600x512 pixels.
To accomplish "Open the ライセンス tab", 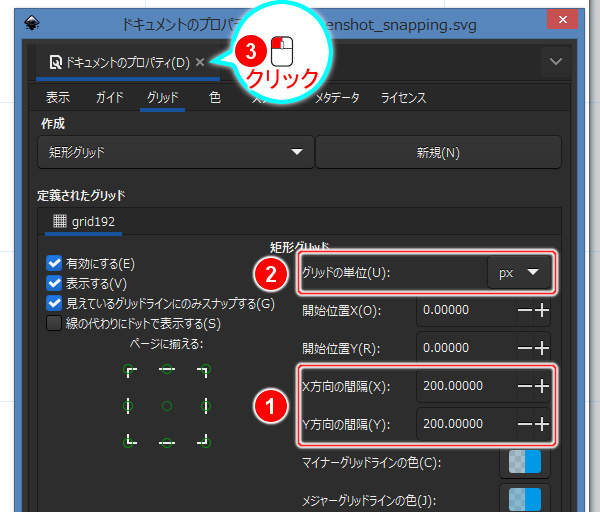I will tap(403, 98).
